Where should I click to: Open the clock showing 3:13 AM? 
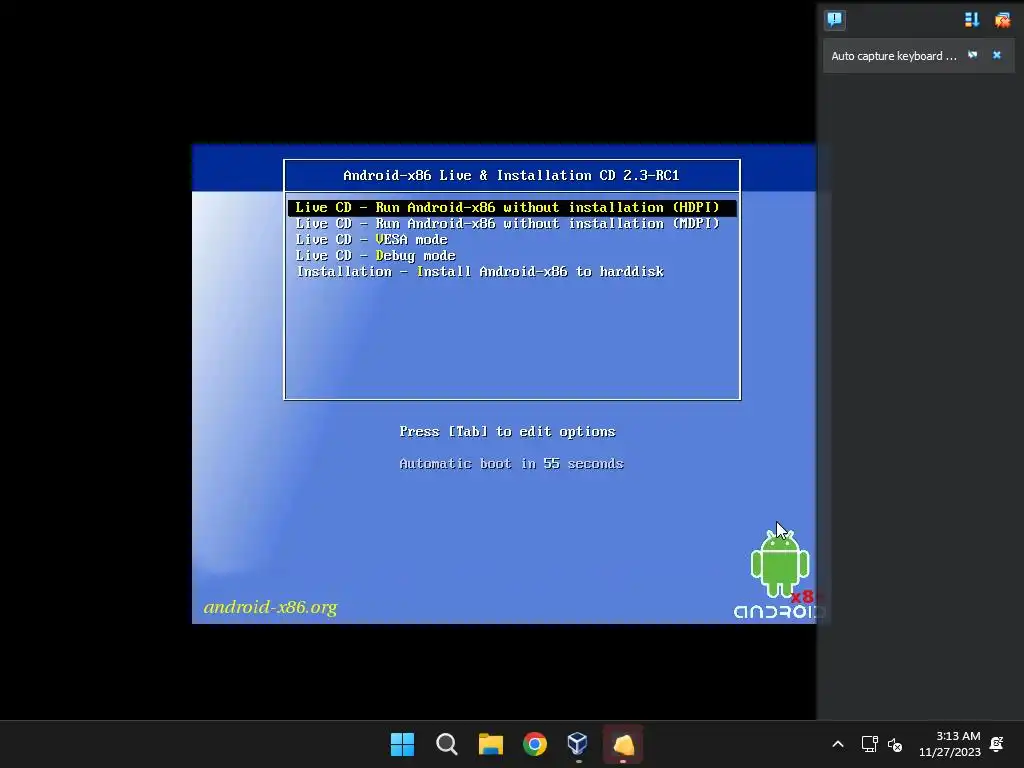950,744
